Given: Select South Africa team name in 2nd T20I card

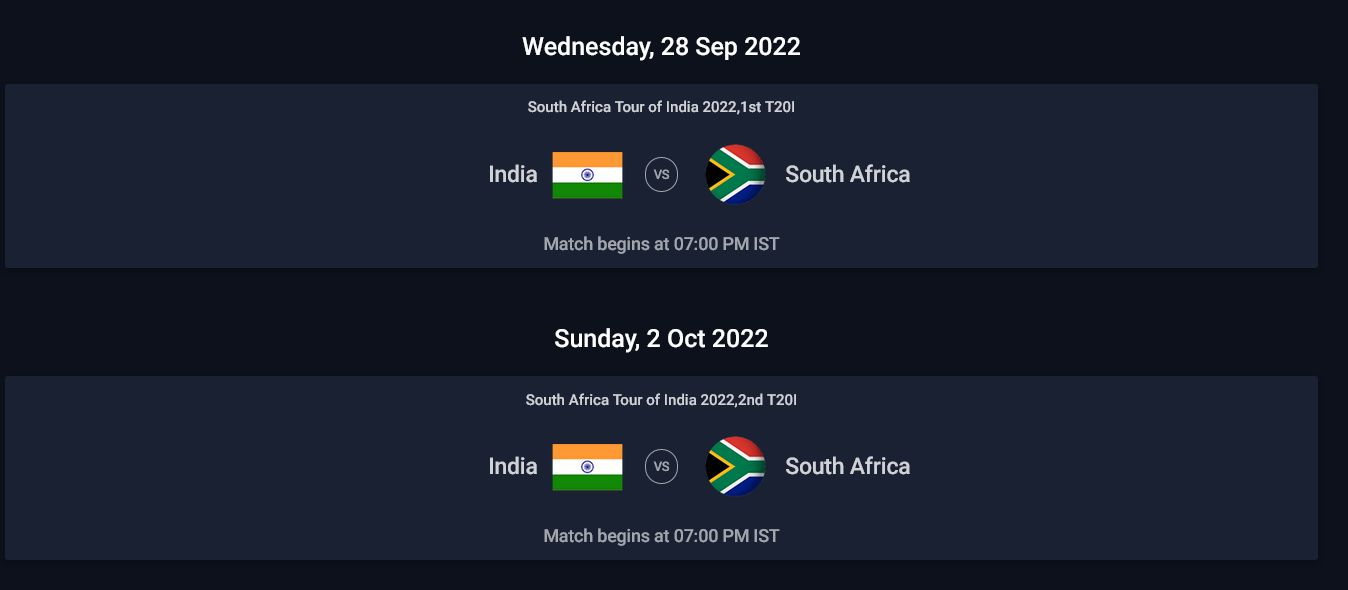Looking at the screenshot, I should click(847, 467).
